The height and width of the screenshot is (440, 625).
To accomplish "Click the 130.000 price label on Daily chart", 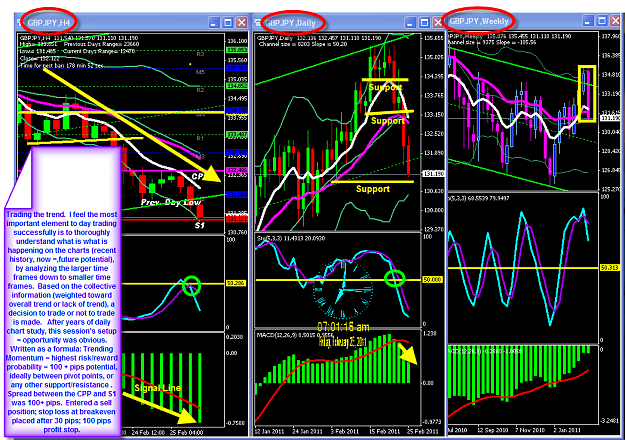I will pyautogui.click(x=434, y=210).
